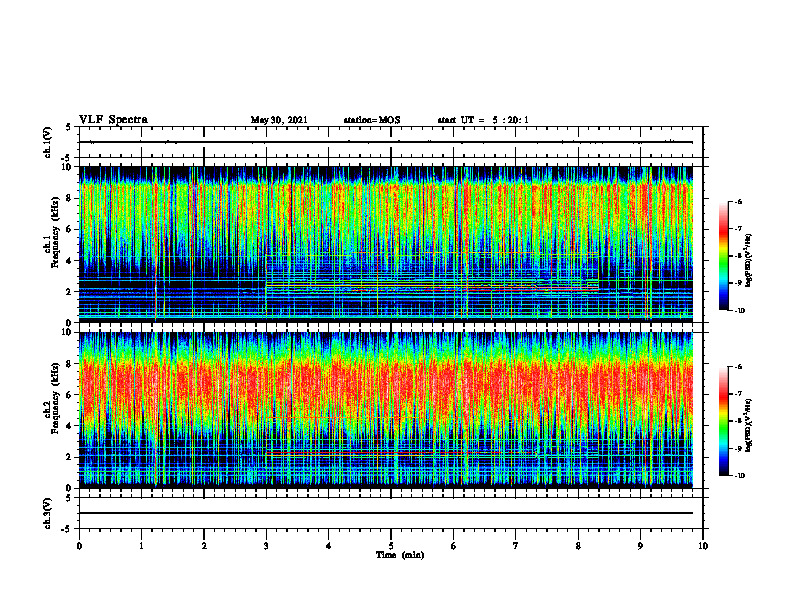Click the "ch.3(V)" axis label

(x=48, y=514)
